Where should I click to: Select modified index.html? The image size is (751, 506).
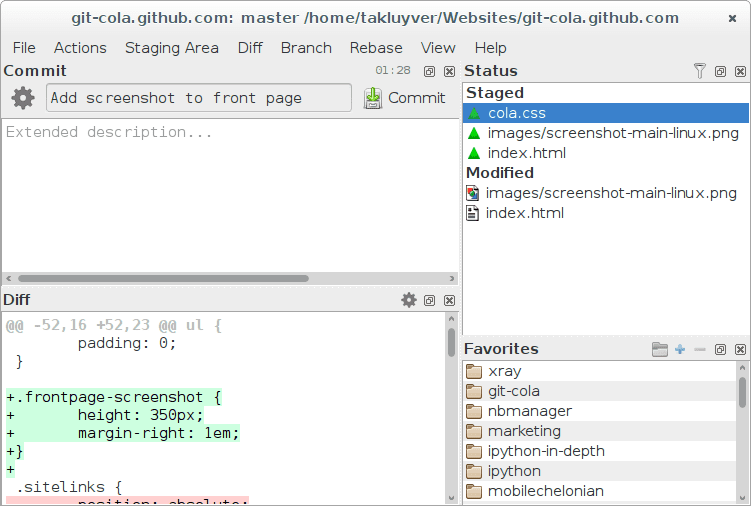pyautogui.click(x=605, y=213)
